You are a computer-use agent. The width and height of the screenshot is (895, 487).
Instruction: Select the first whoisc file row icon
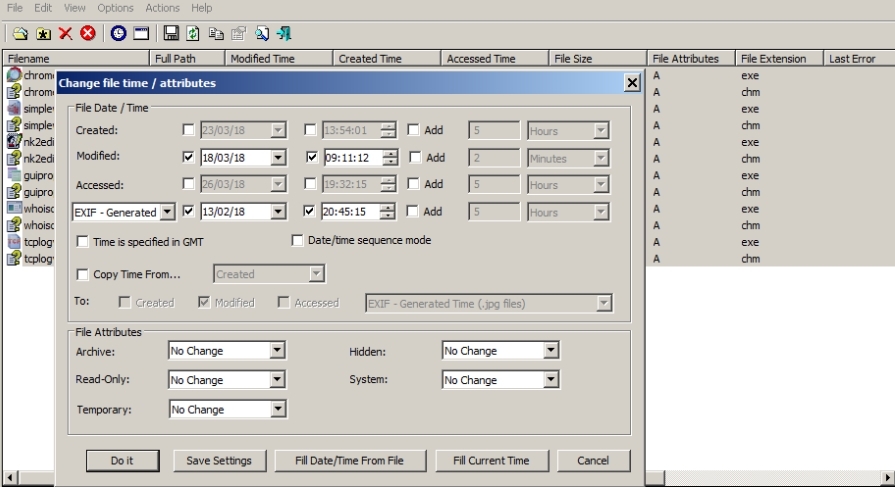(14, 208)
